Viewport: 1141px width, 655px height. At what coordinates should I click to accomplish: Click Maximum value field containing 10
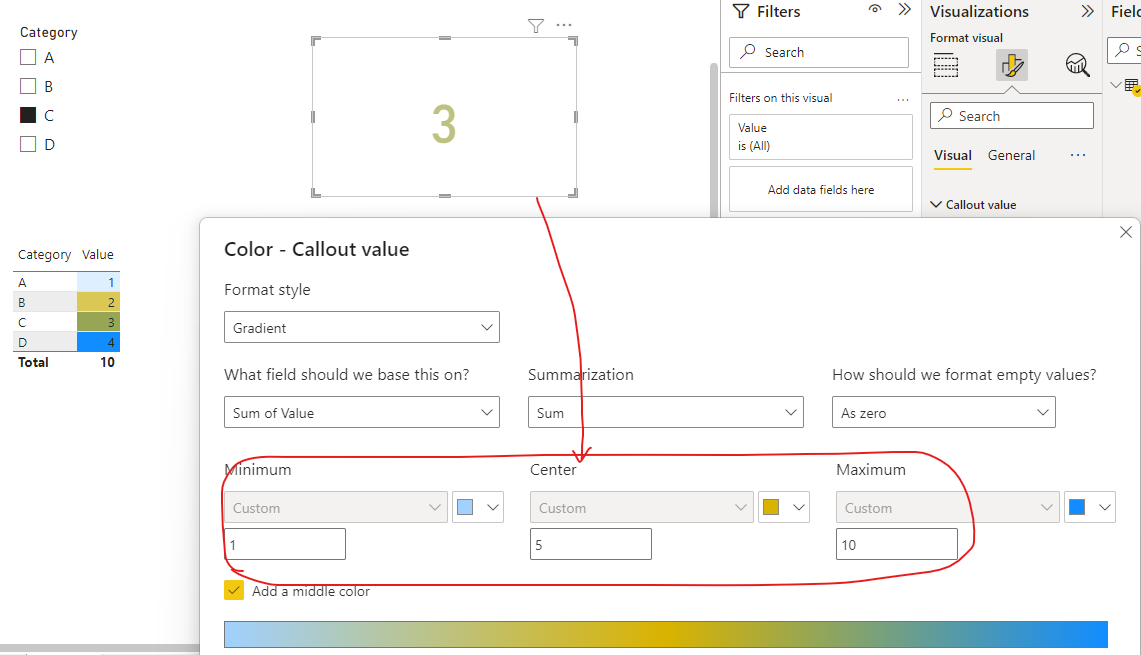coord(896,544)
